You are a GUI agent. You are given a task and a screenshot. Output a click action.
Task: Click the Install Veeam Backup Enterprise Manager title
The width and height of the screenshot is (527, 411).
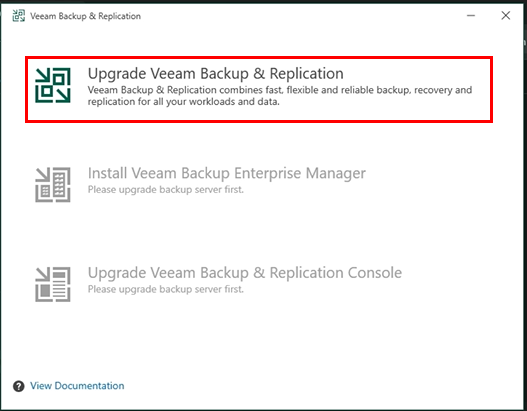coord(227,173)
